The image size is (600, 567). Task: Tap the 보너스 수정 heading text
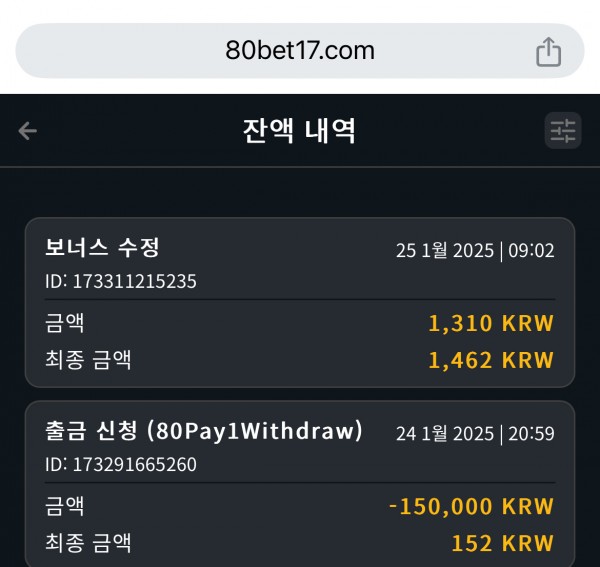click(x=102, y=247)
